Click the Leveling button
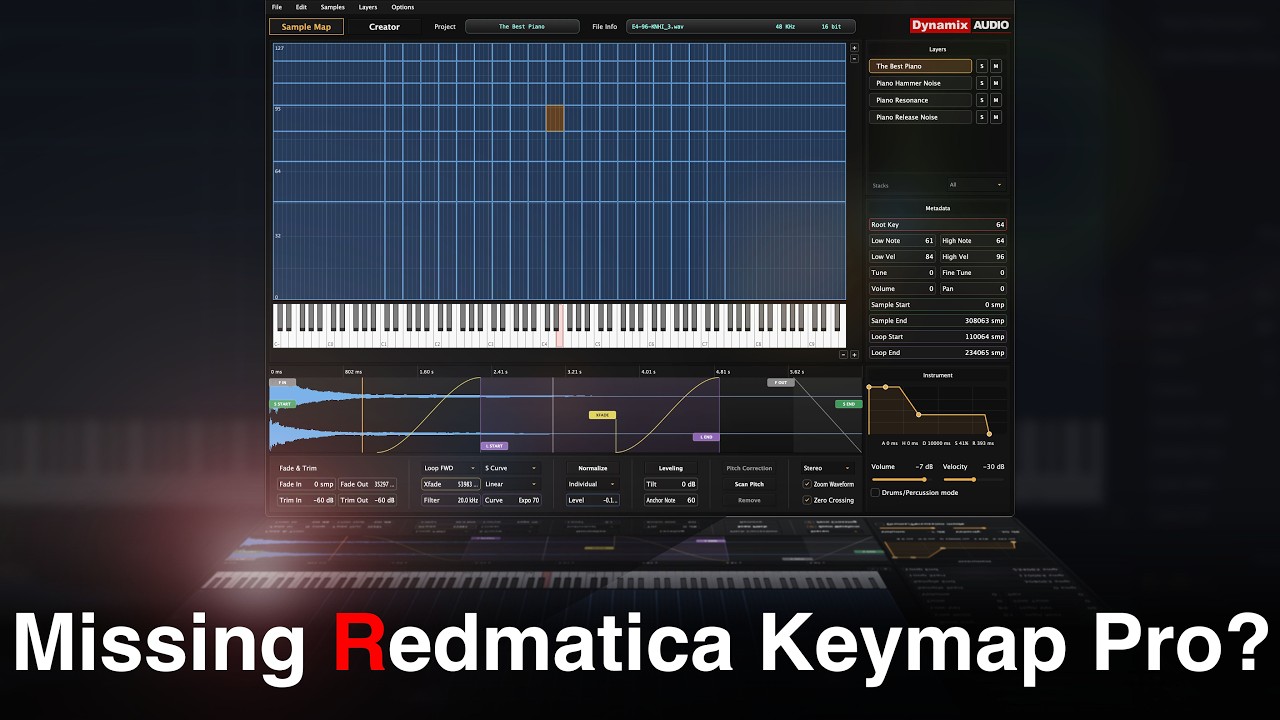Screen dimensions: 1280x720 tap(671, 468)
